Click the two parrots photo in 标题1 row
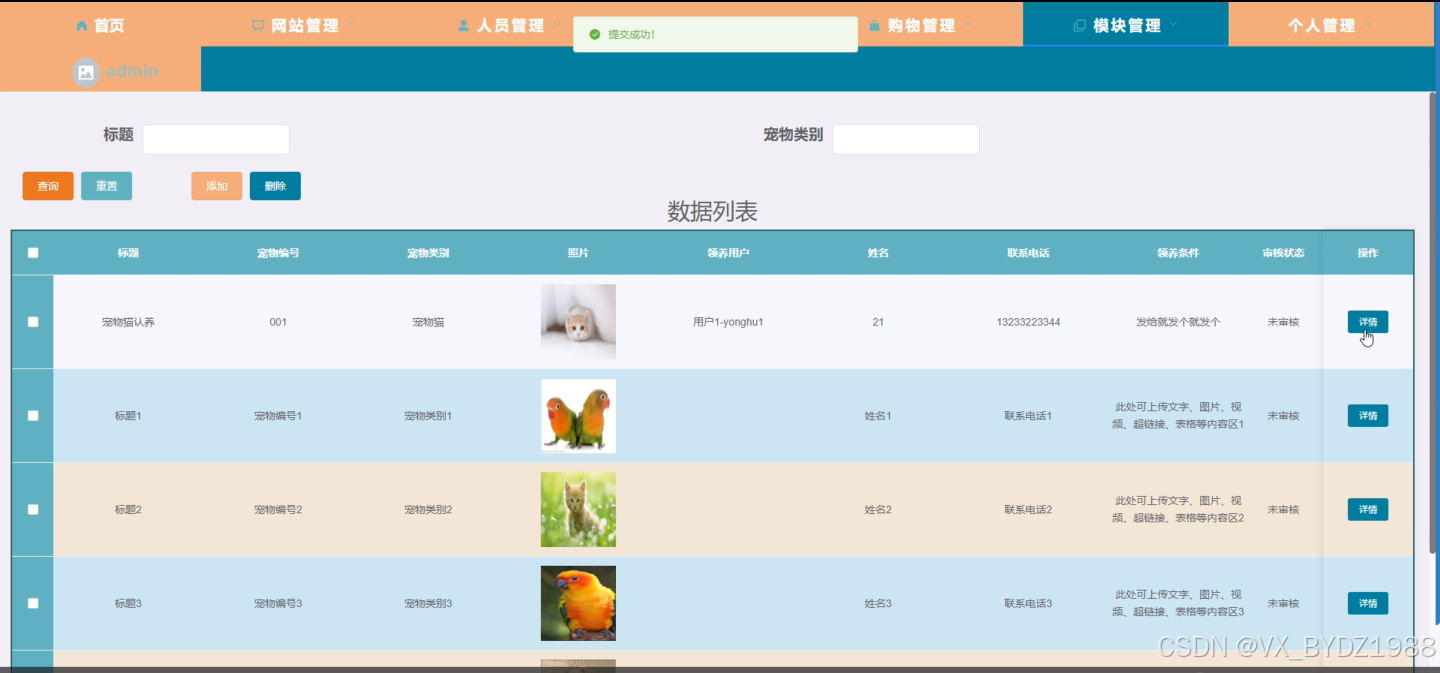Image resolution: width=1440 pixels, height=673 pixels. click(578, 416)
